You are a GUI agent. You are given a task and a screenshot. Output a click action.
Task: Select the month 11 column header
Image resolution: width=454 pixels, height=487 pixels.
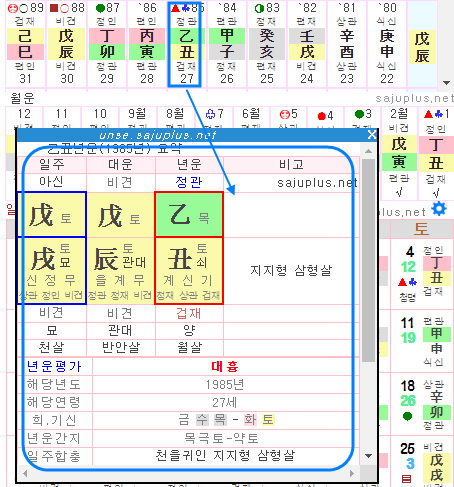pos(62,114)
